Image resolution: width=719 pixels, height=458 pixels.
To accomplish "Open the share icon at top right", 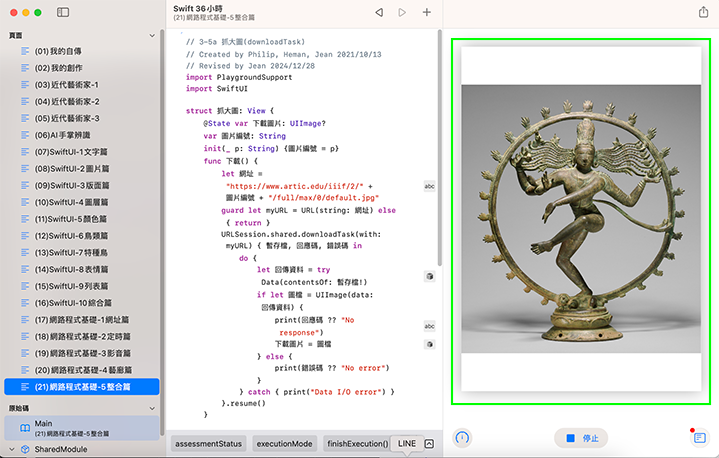I will click(x=702, y=12).
